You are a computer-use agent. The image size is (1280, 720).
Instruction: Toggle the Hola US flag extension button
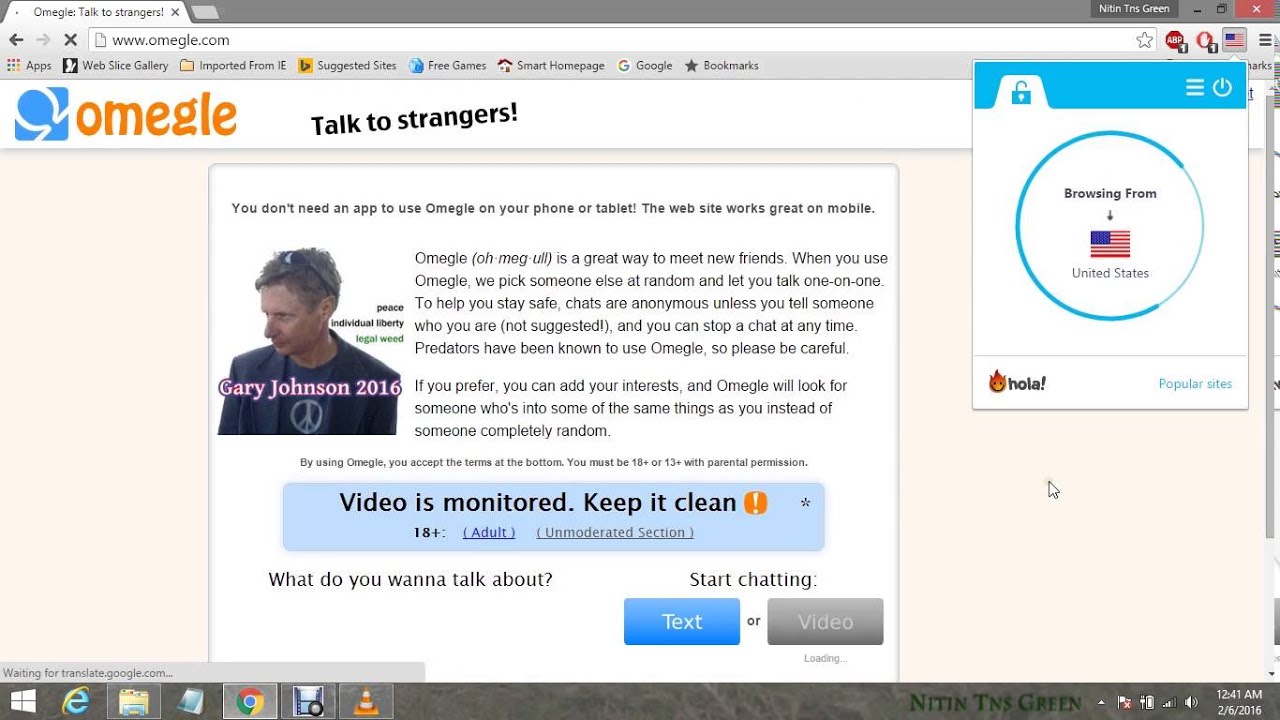click(1235, 40)
